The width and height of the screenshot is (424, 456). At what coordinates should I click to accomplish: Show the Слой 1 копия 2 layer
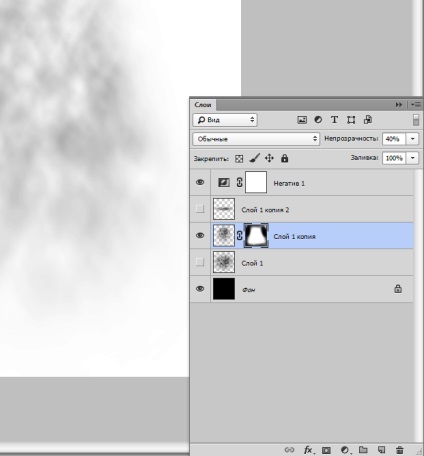200,209
